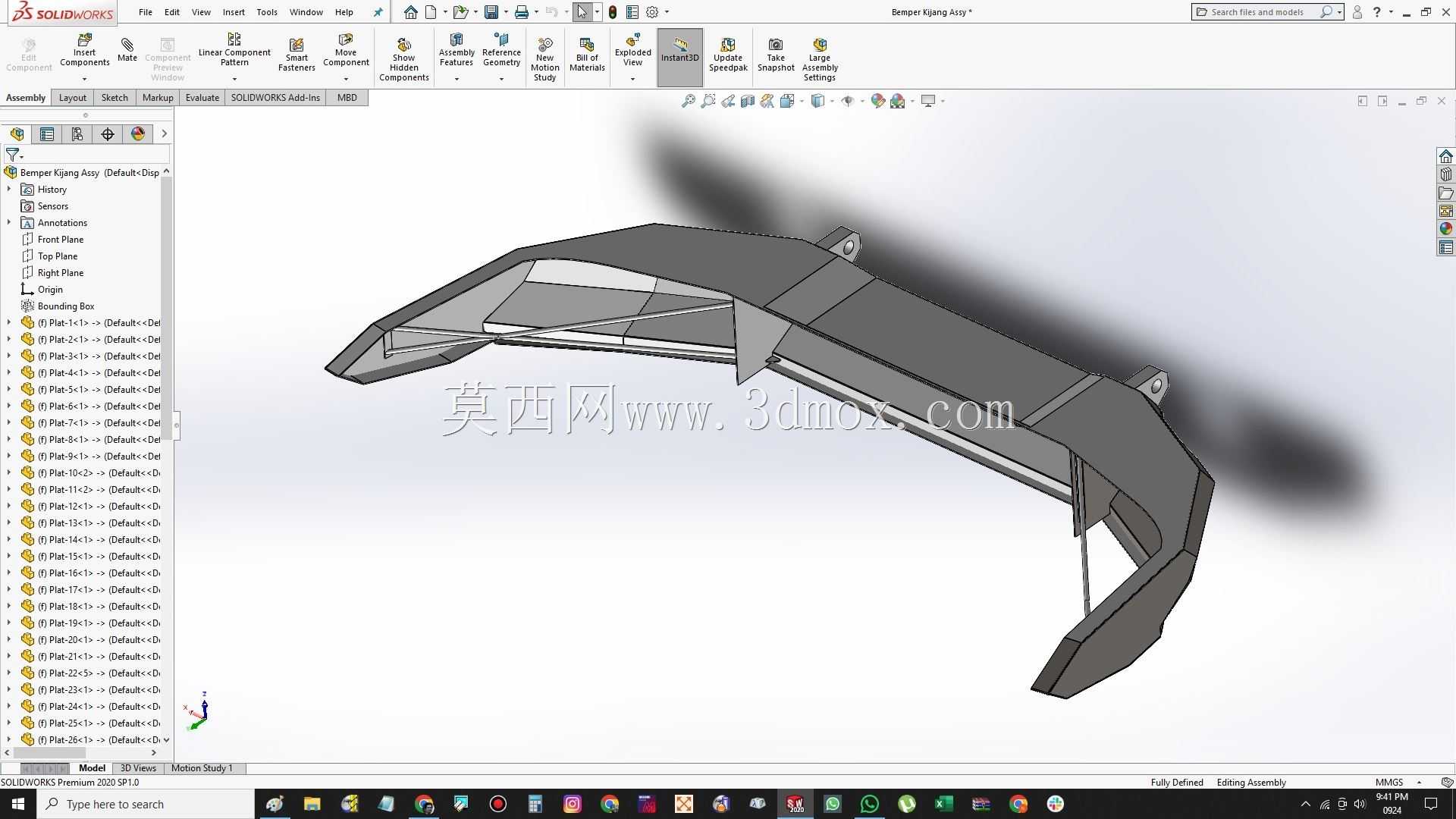Click Exploded View tool
The height and width of the screenshot is (819, 1456).
632,50
